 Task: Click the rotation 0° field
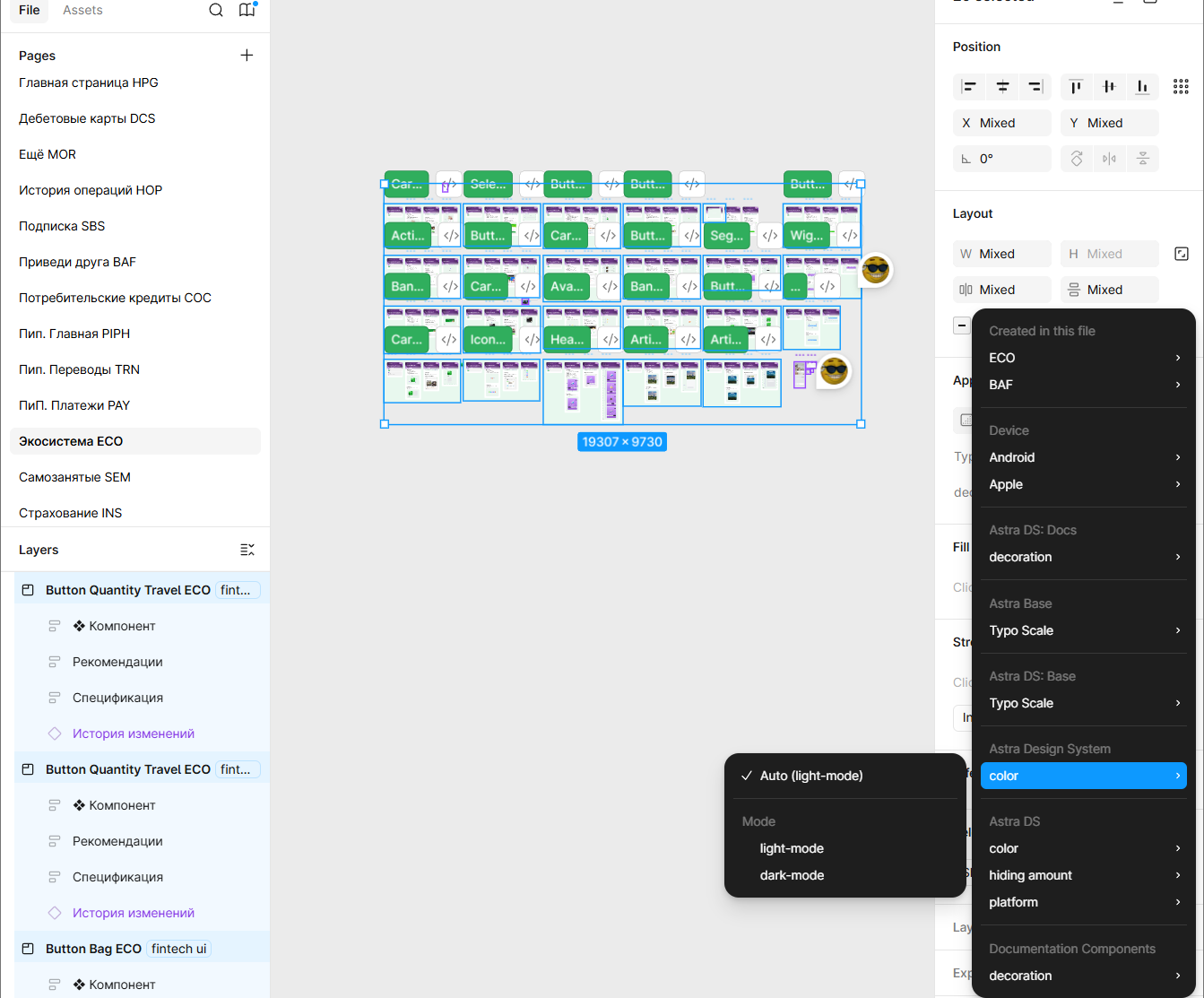(1002, 159)
